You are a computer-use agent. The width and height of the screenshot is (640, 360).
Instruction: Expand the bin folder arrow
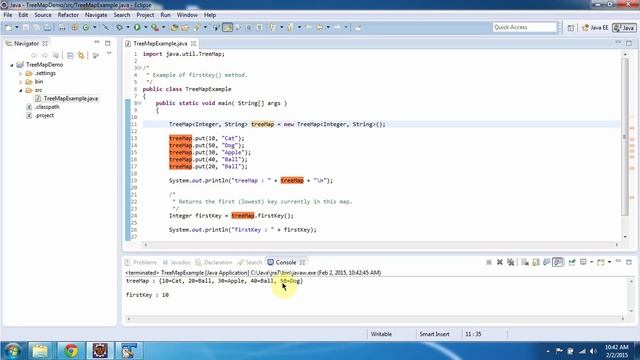(21, 82)
